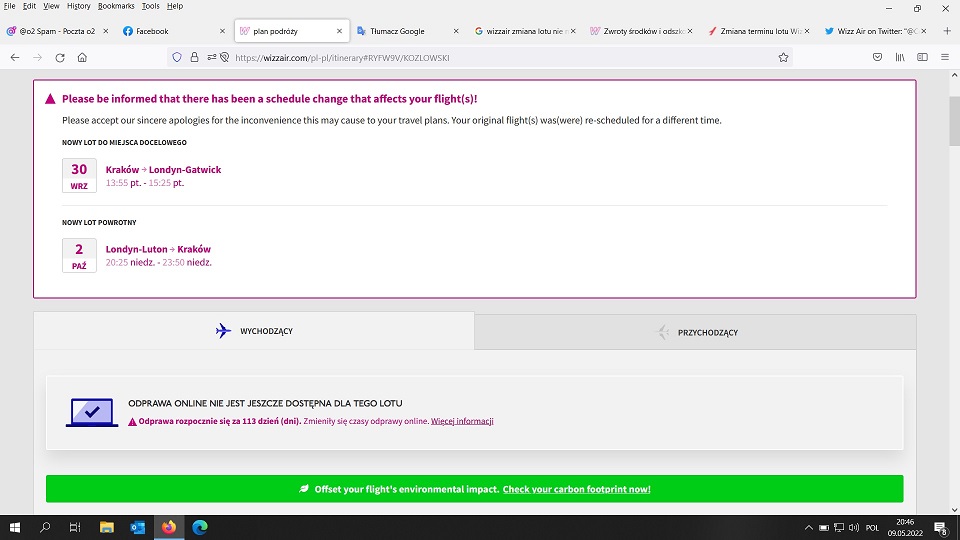Select the PRZYCHODZĄCY flight tab

[x=696, y=332]
